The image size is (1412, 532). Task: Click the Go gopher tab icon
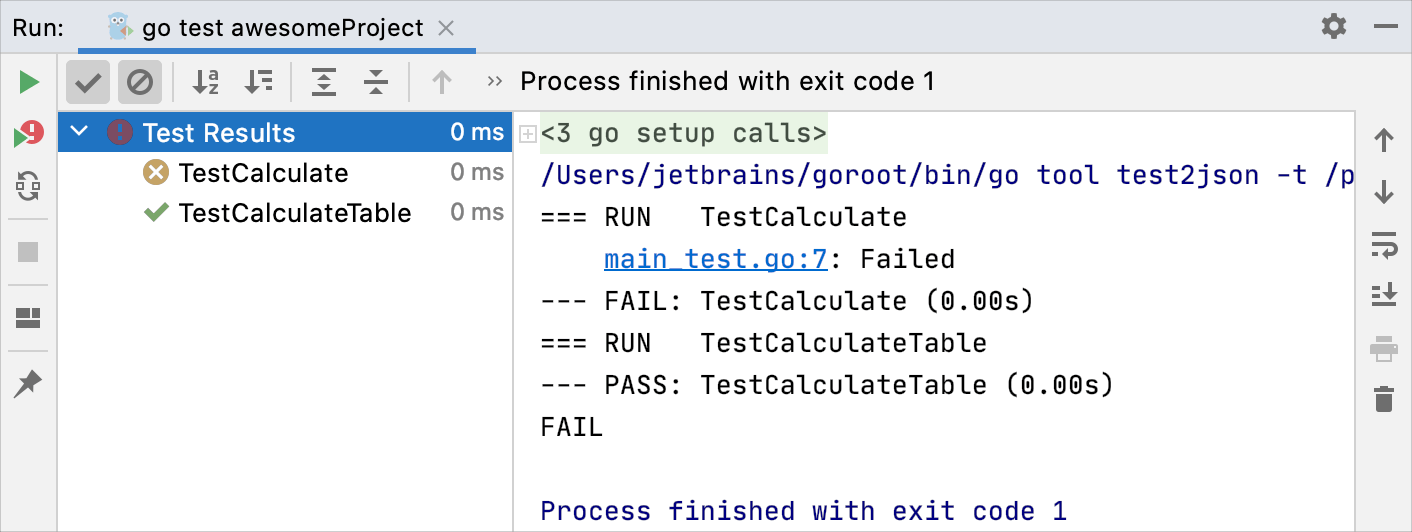[x=120, y=27]
